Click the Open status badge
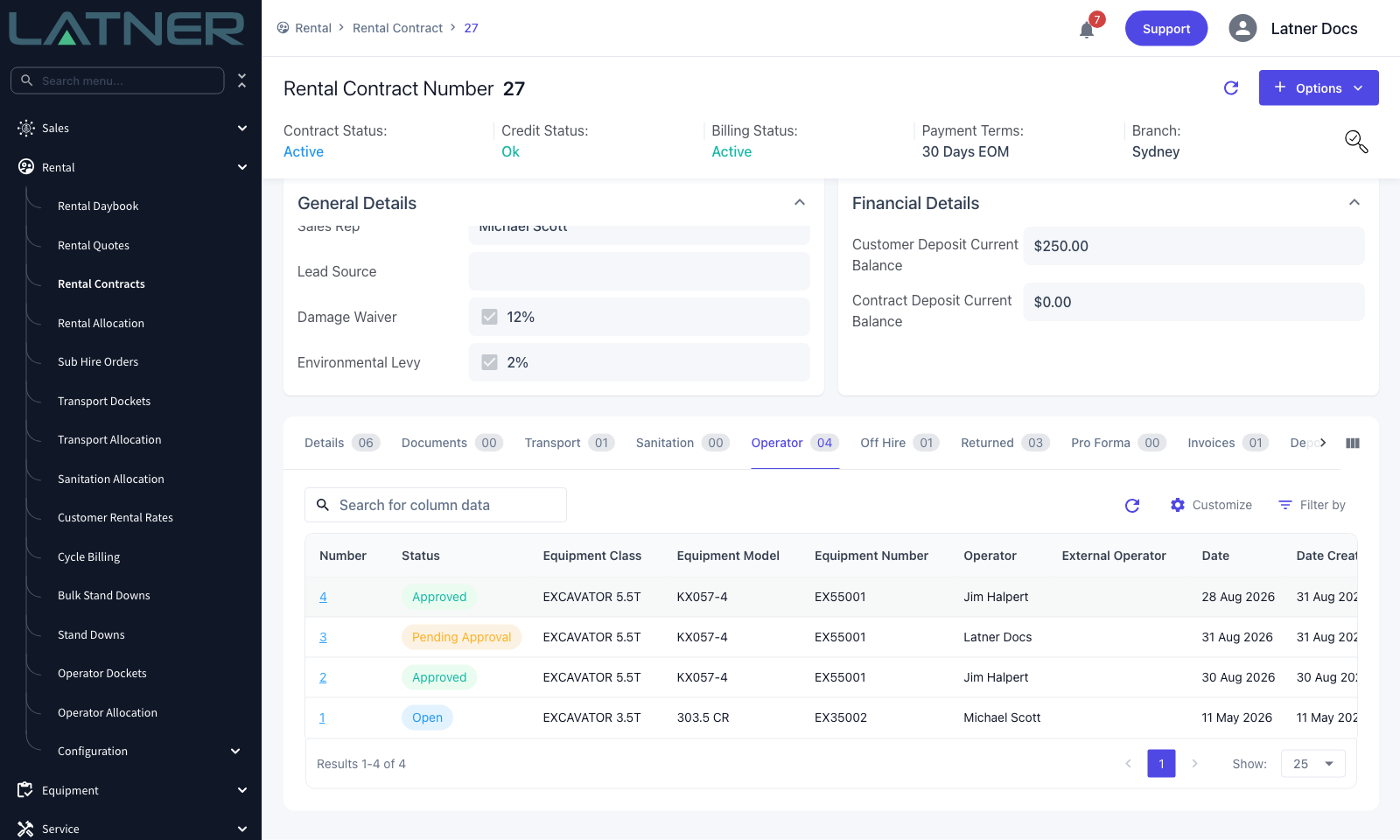 (427, 717)
